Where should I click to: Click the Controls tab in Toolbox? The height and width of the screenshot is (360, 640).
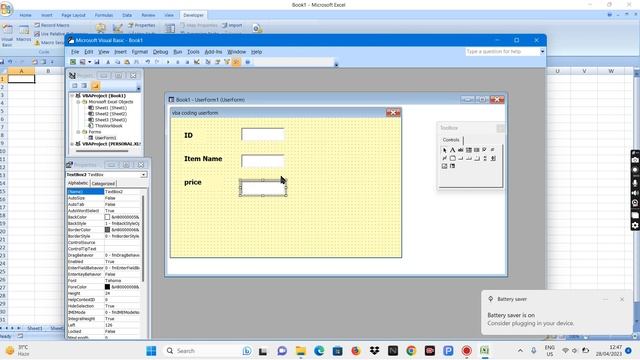pyautogui.click(x=451, y=140)
